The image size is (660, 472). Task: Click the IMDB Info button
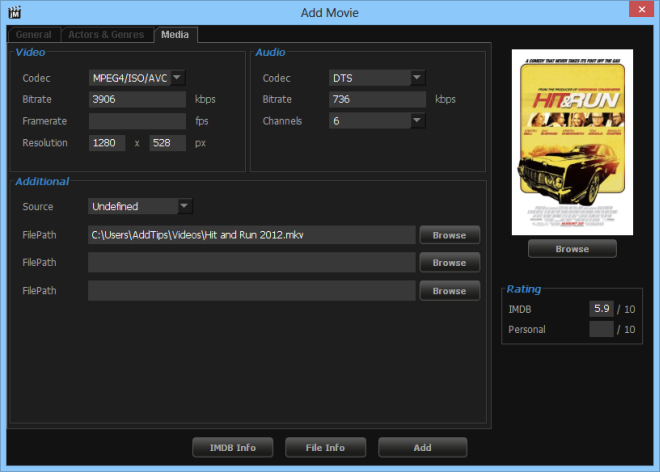coord(233,448)
